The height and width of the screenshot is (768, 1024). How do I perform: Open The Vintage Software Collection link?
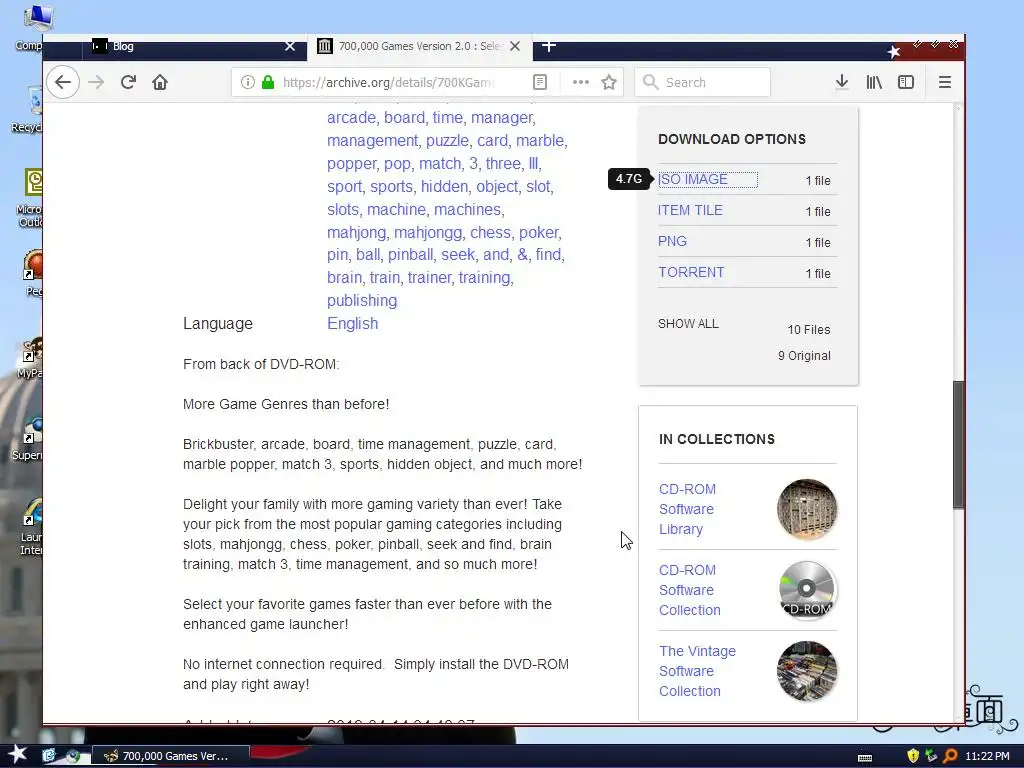[x=697, y=671]
